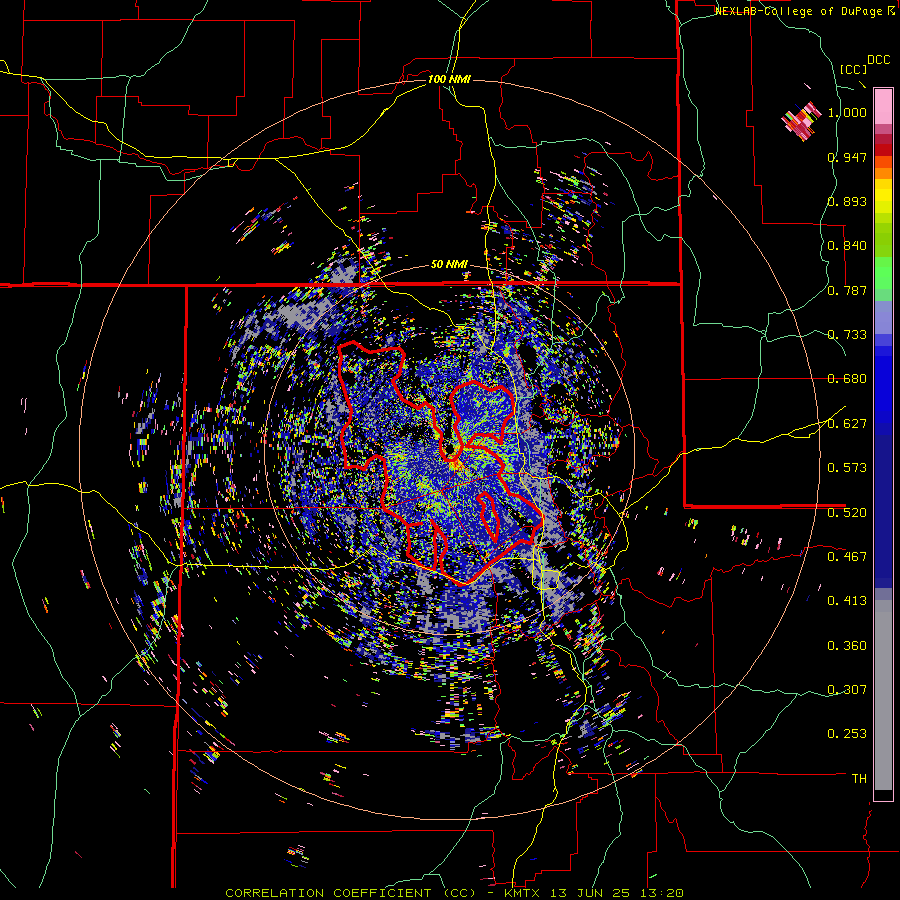Image resolution: width=900 pixels, height=900 pixels.
Task: Select the 0.787 scale value
Action: (x=847, y=290)
